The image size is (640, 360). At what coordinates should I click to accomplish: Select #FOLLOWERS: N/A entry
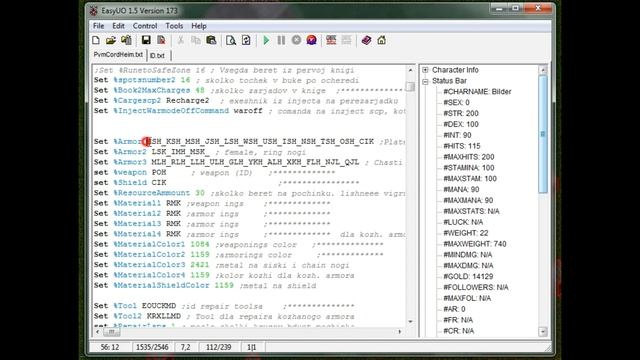coord(476,287)
